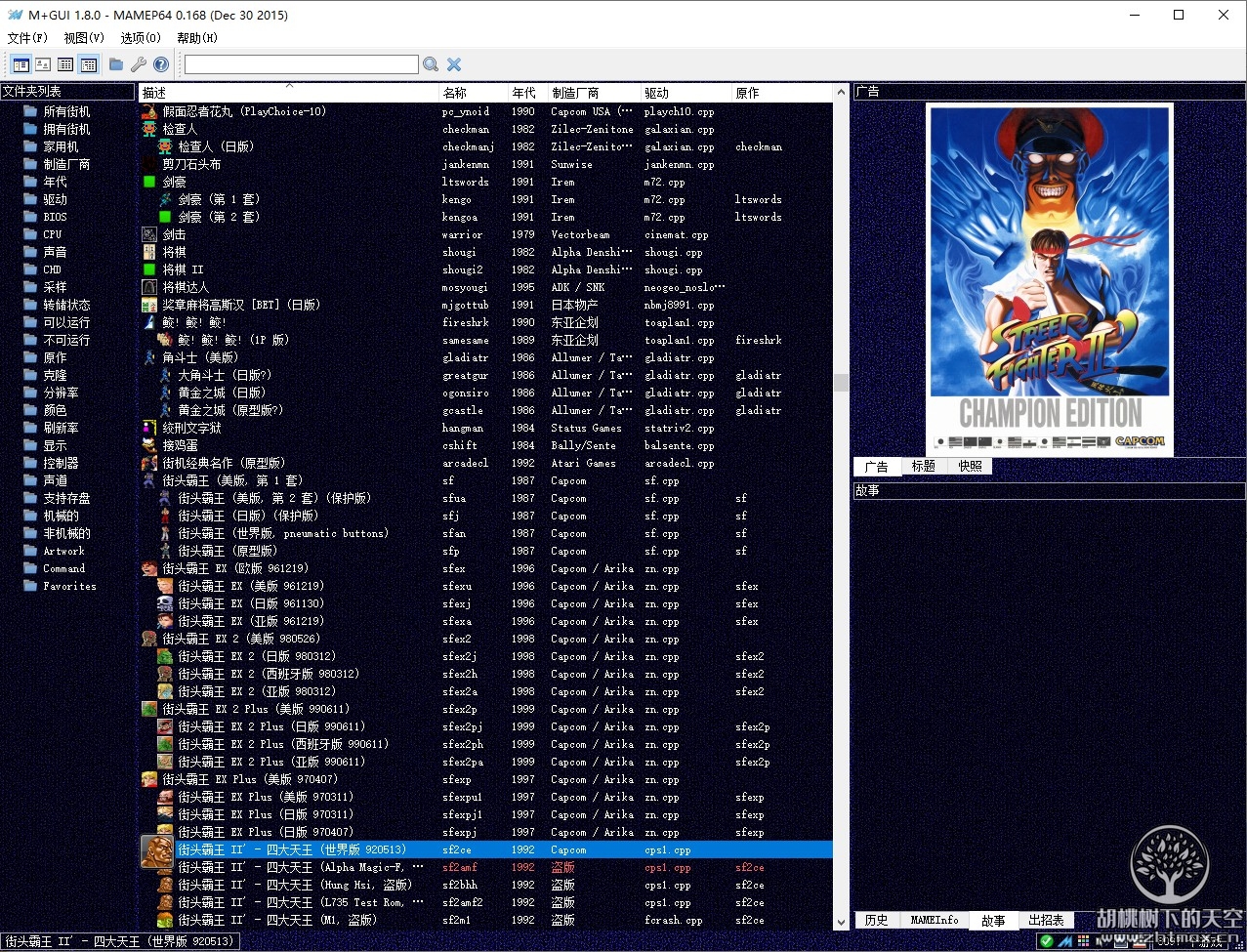Click the game list scrollbar down arrow
Image resolution: width=1247 pixels, height=952 pixels.
click(x=841, y=922)
